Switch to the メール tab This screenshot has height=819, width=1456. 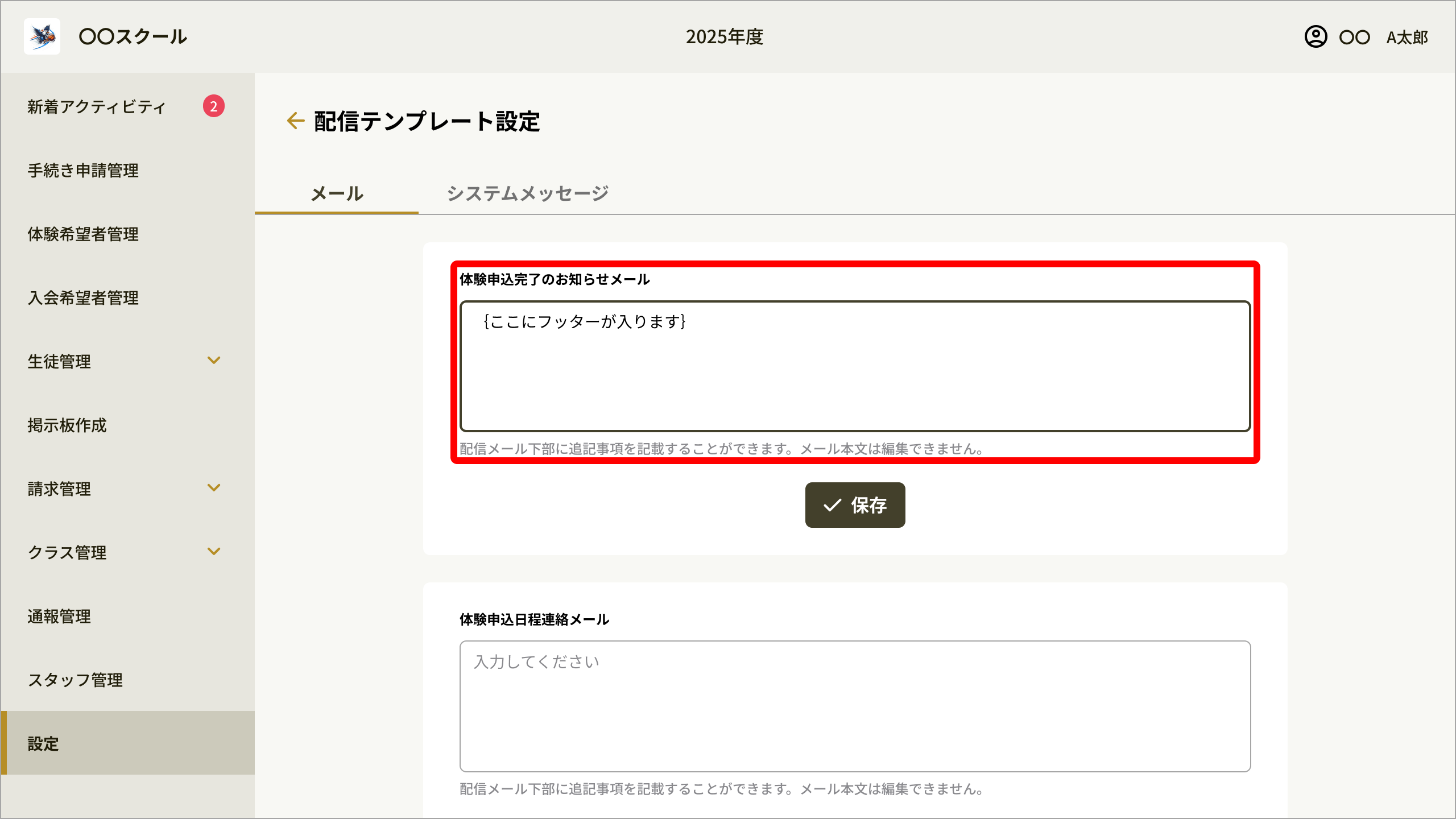point(337,193)
